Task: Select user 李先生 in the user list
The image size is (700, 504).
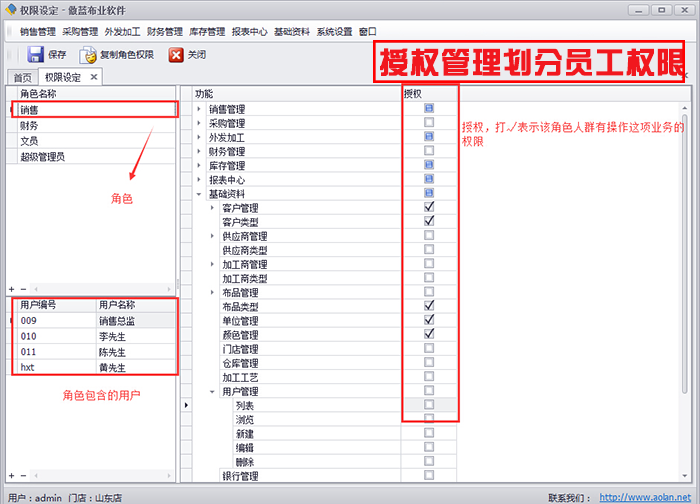Action: point(112,338)
